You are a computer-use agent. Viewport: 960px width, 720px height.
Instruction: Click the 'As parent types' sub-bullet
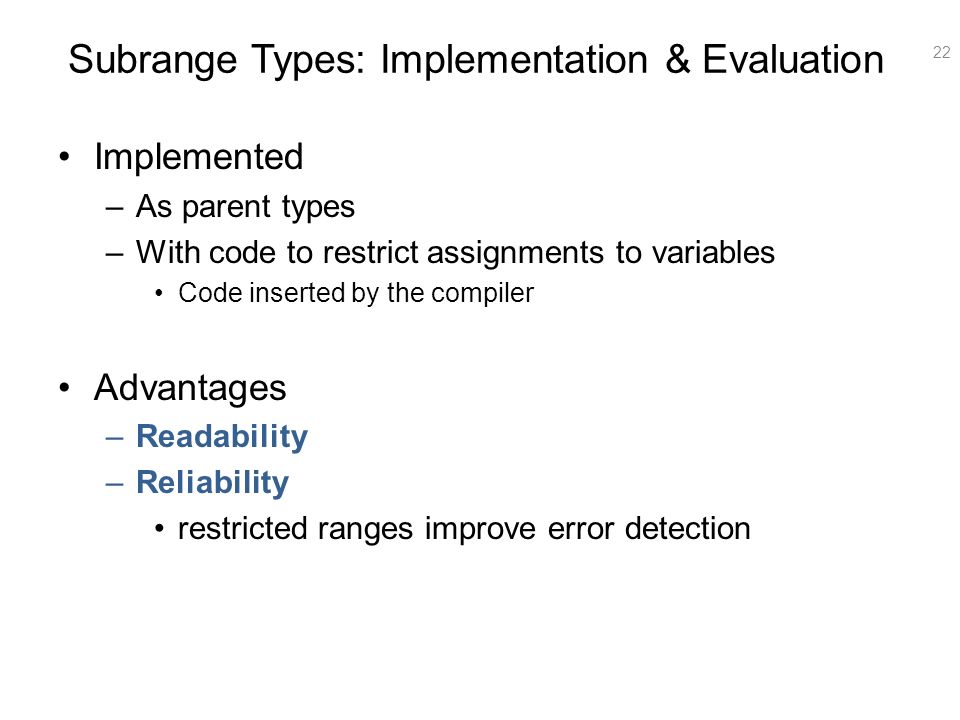[245, 206]
